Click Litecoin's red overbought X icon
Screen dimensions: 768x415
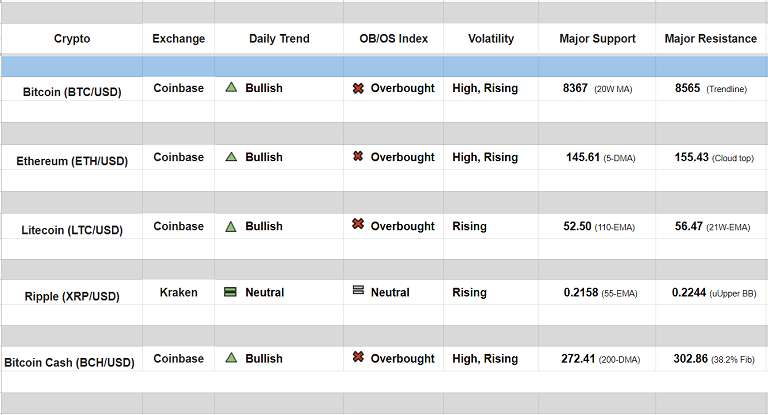358,225
